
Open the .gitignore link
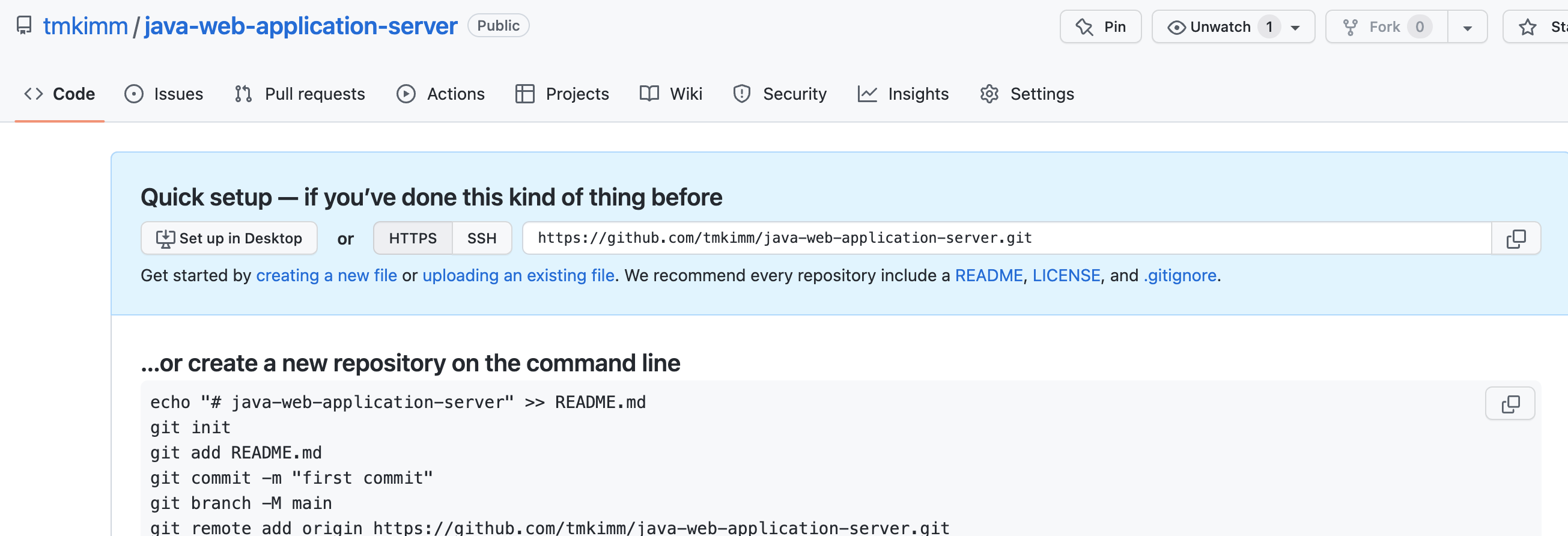pos(1180,275)
